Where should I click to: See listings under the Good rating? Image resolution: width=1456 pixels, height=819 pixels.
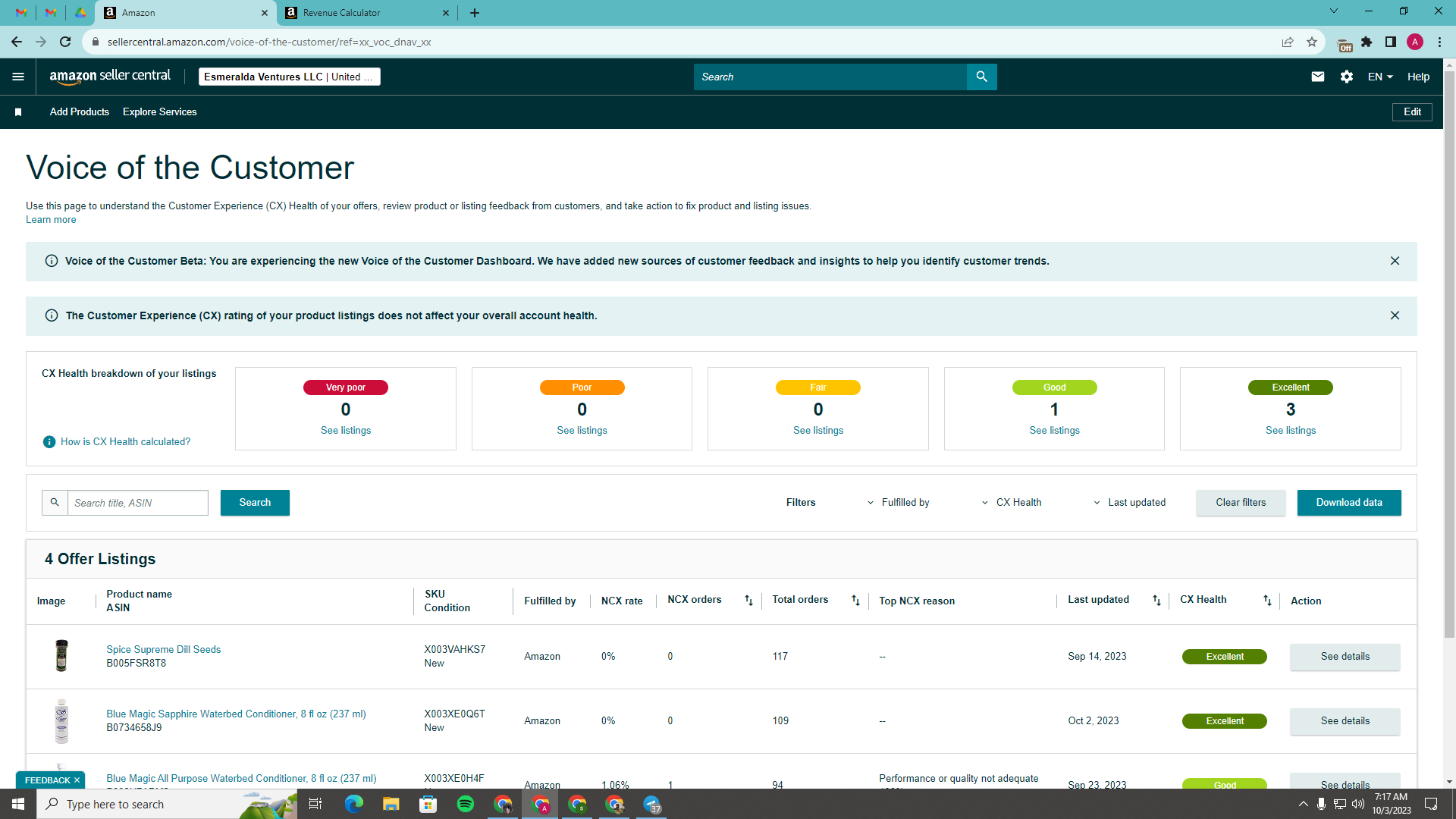pos(1054,431)
